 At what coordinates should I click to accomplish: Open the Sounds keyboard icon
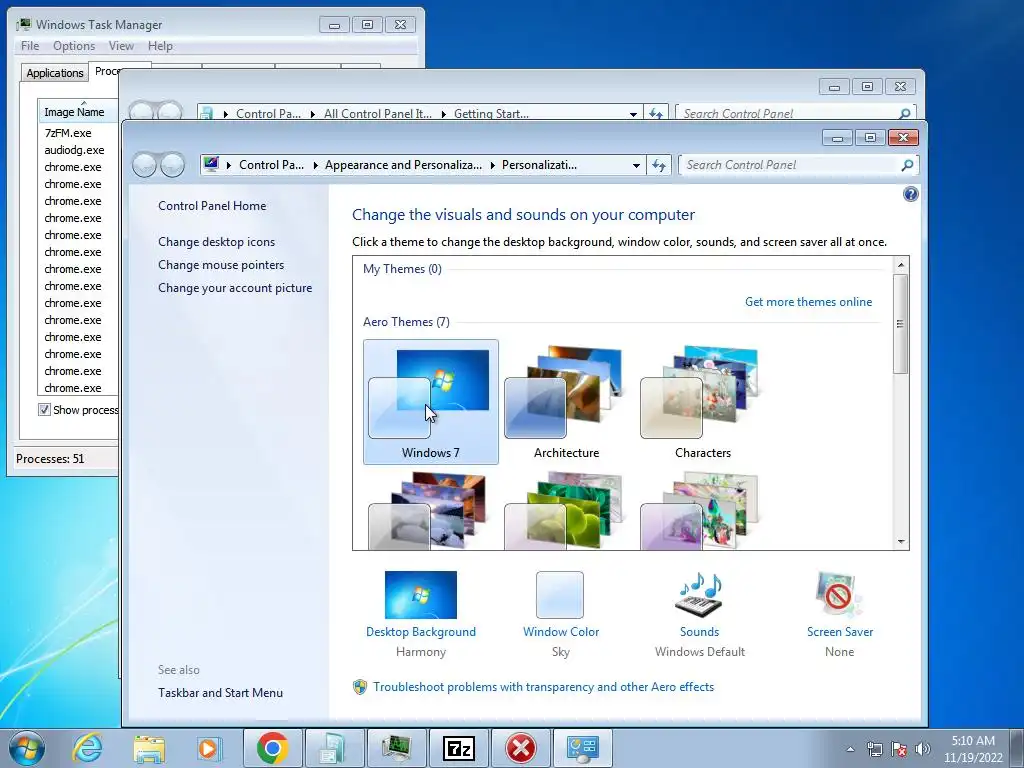pyautogui.click(x=699, y=594)
